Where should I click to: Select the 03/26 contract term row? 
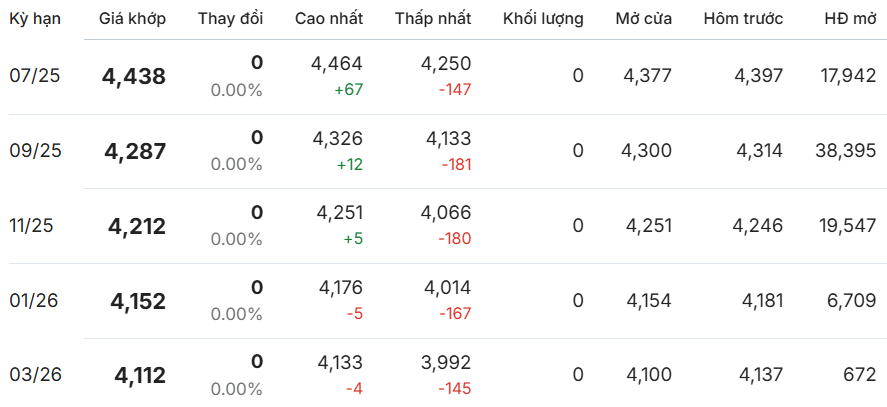point(444,374)
